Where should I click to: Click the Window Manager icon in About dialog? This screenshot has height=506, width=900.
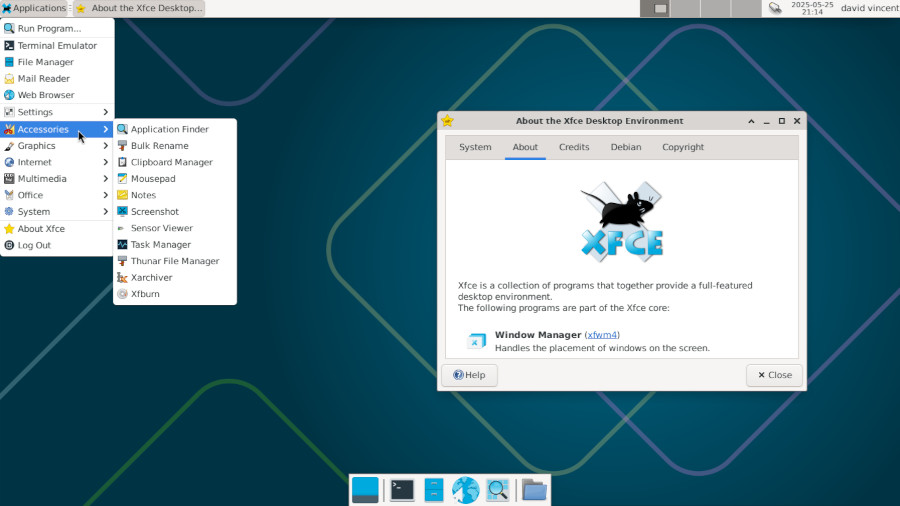click(x=476, y=341)
